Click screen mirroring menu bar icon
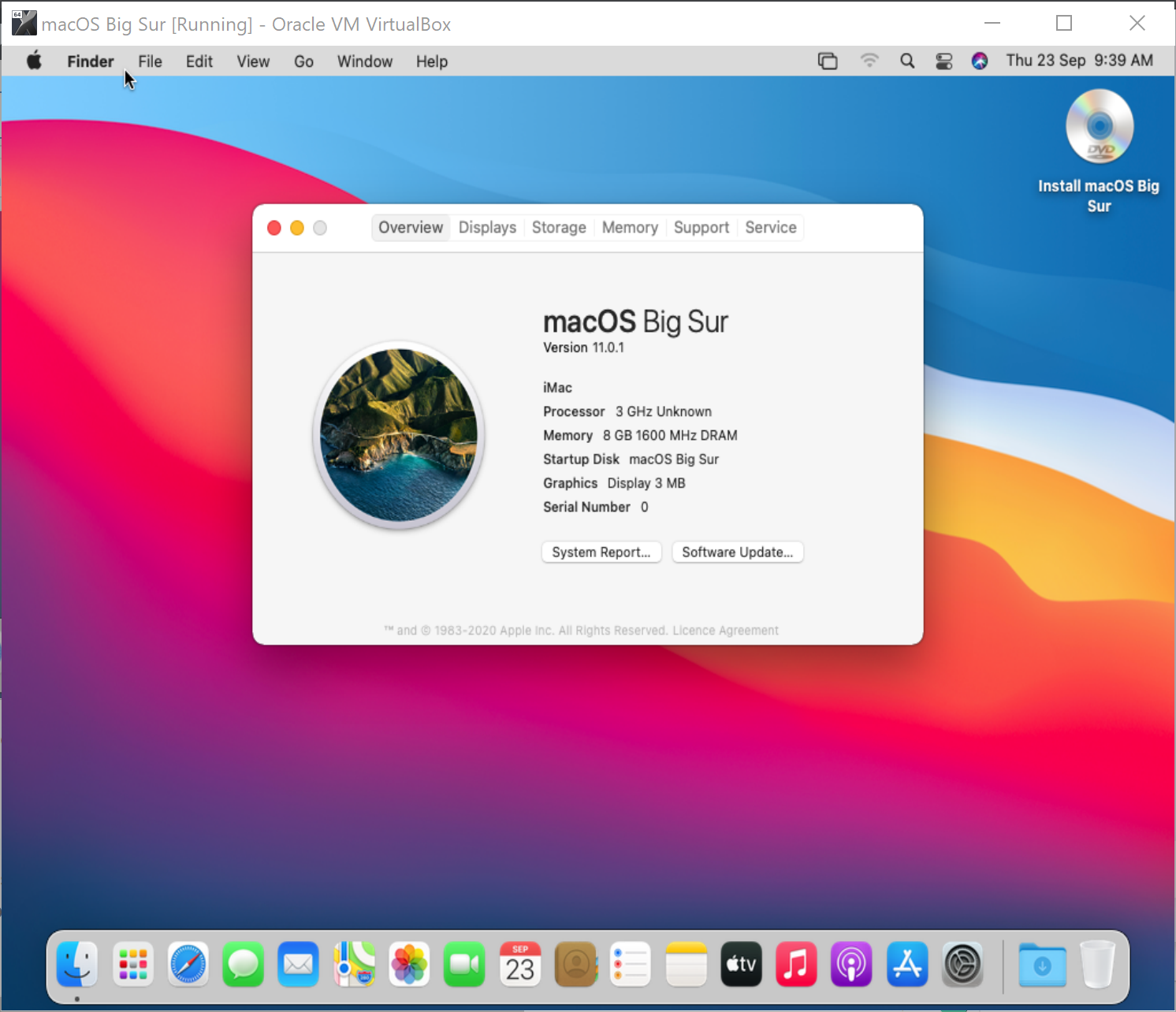The height and width of the screenshot is (1012, 1176). (x=828, y=61)
